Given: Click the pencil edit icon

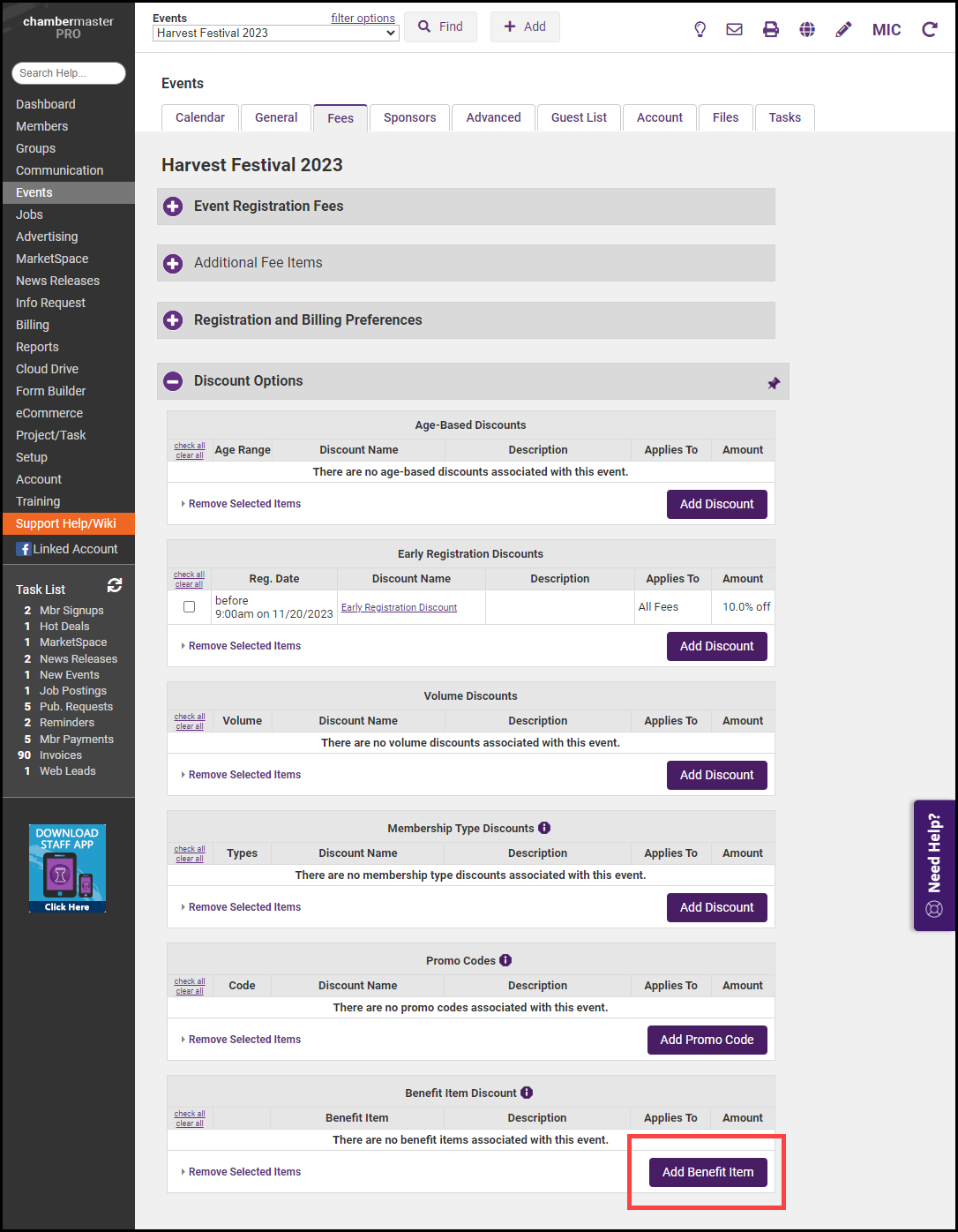Looking at the screenshot, I should pos(843,29).
